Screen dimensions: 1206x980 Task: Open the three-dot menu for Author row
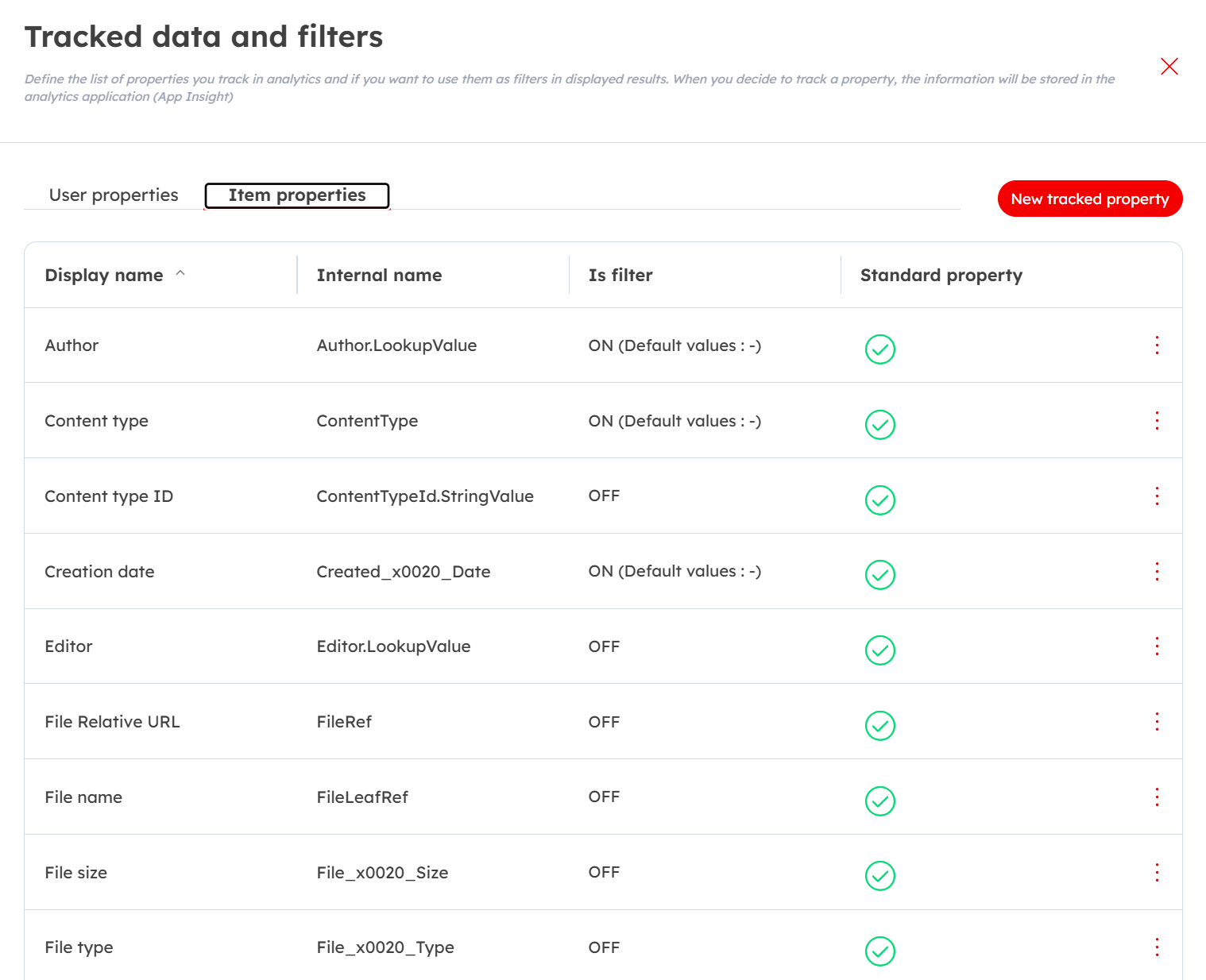pyautogui.click(x=1157, y=345)
